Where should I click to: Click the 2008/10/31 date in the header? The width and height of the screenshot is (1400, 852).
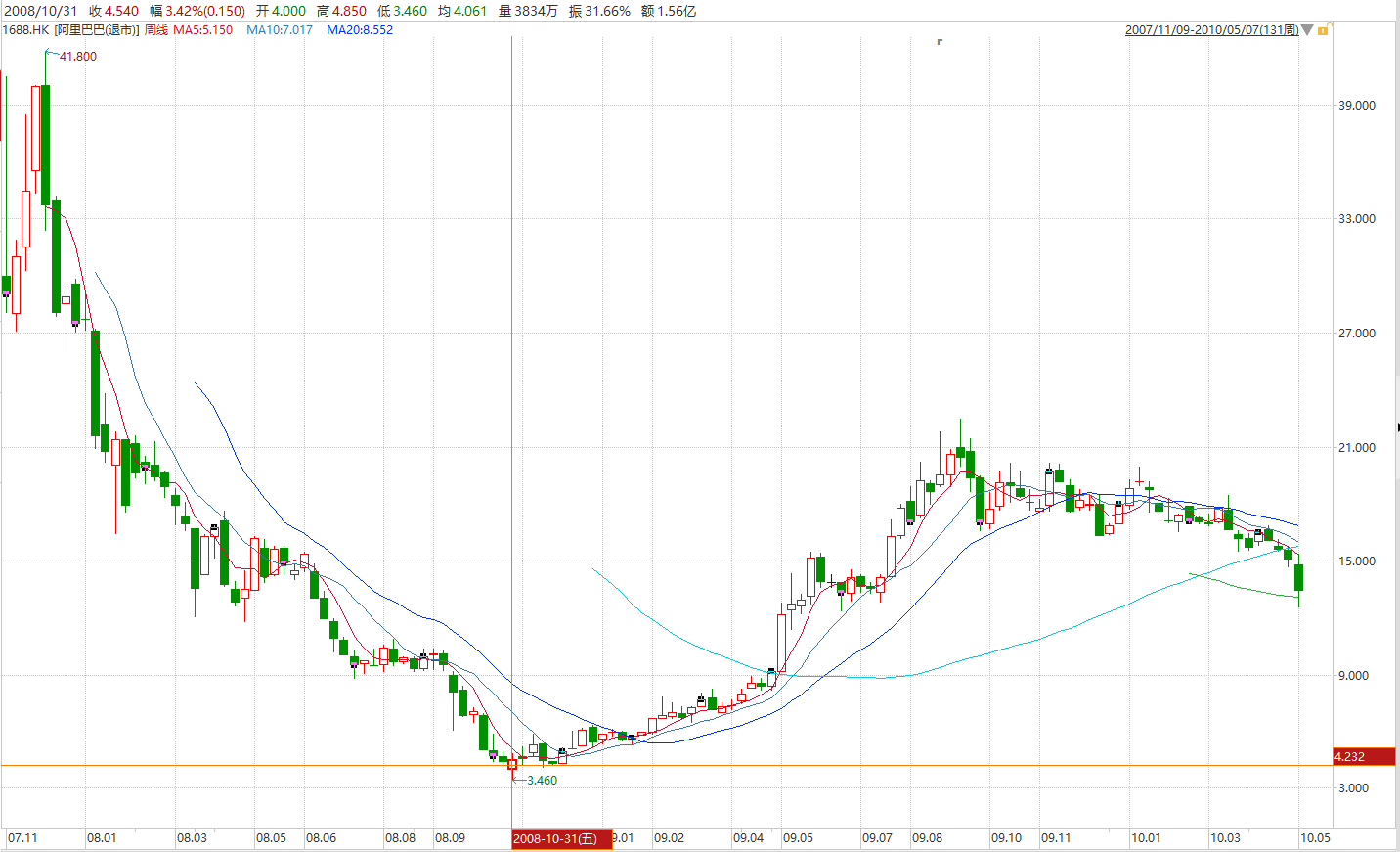tap(41, 11)
